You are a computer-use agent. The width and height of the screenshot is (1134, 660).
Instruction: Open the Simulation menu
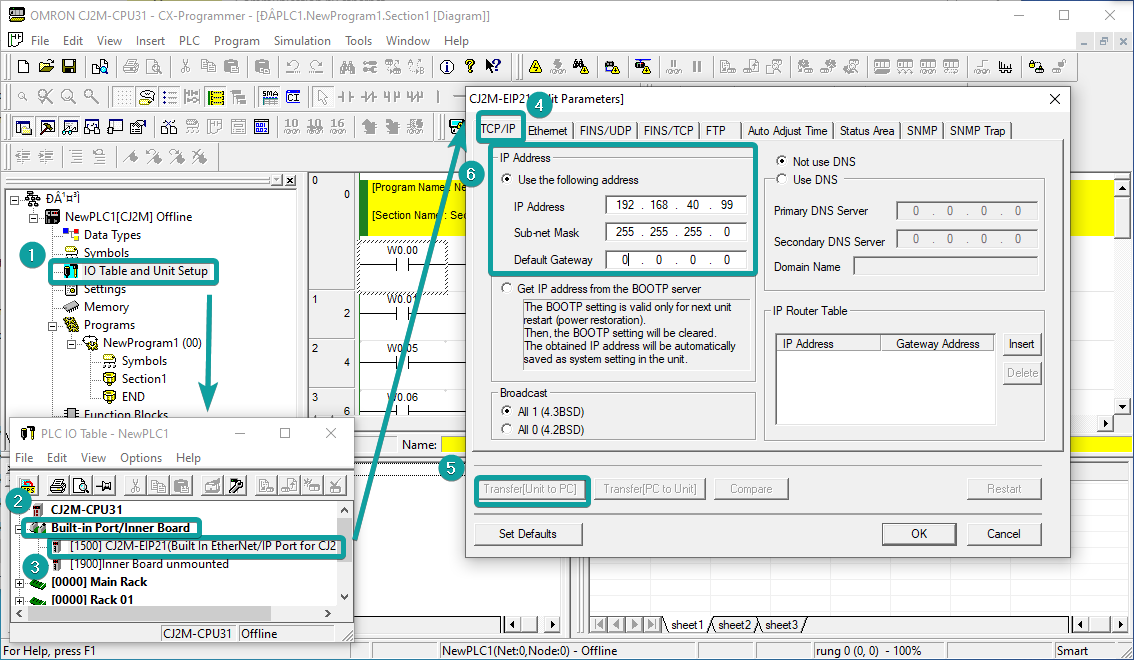[302, 41]
